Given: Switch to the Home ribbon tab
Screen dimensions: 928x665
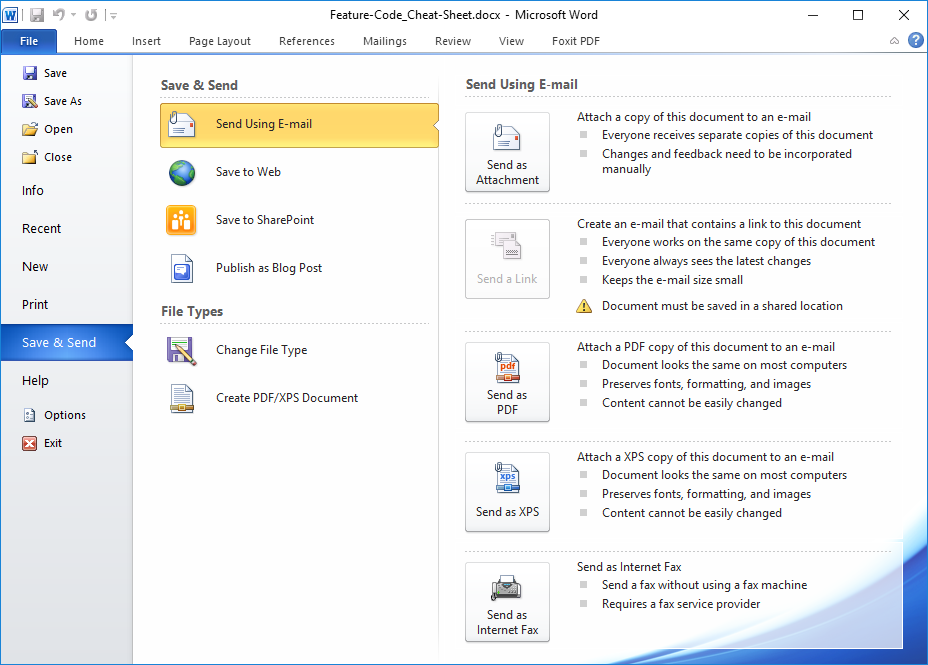Looking at the screenshot, I should (x=89, y=41).
